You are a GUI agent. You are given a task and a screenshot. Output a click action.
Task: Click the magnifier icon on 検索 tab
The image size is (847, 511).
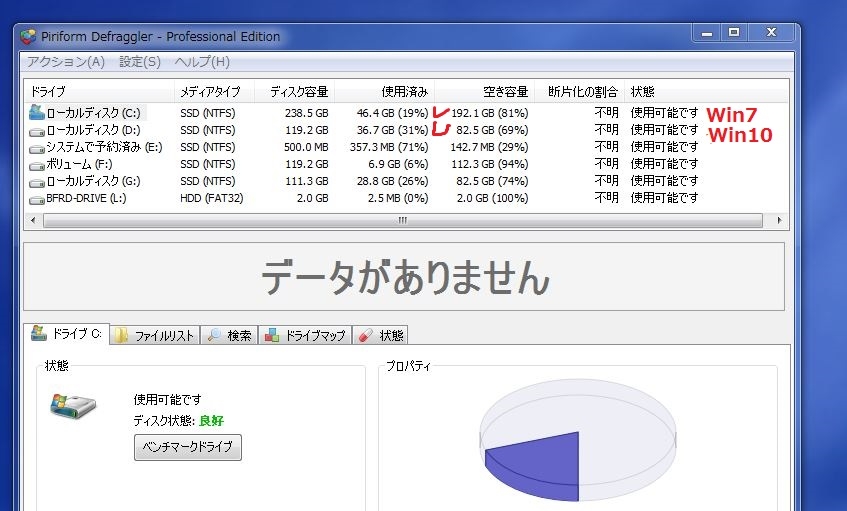[214, 335]
